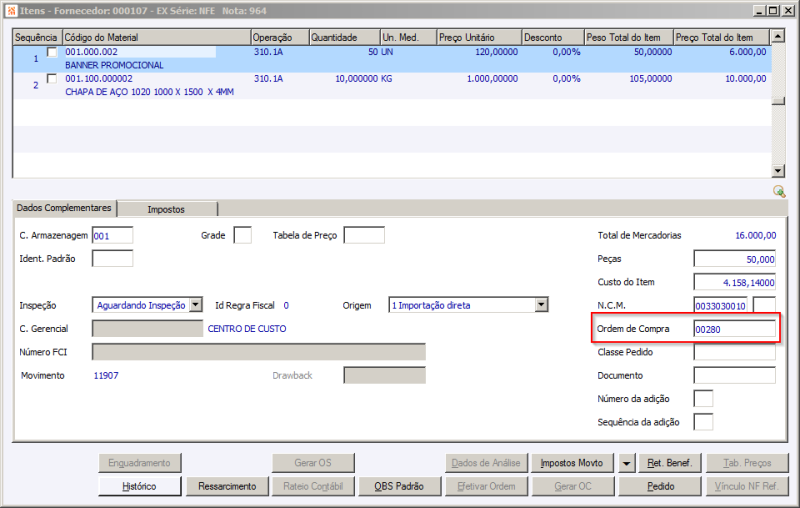This screenshot has height=508, width=800.
Task: Open the Origem dropdown list
Action: click(x=541, y=305)
